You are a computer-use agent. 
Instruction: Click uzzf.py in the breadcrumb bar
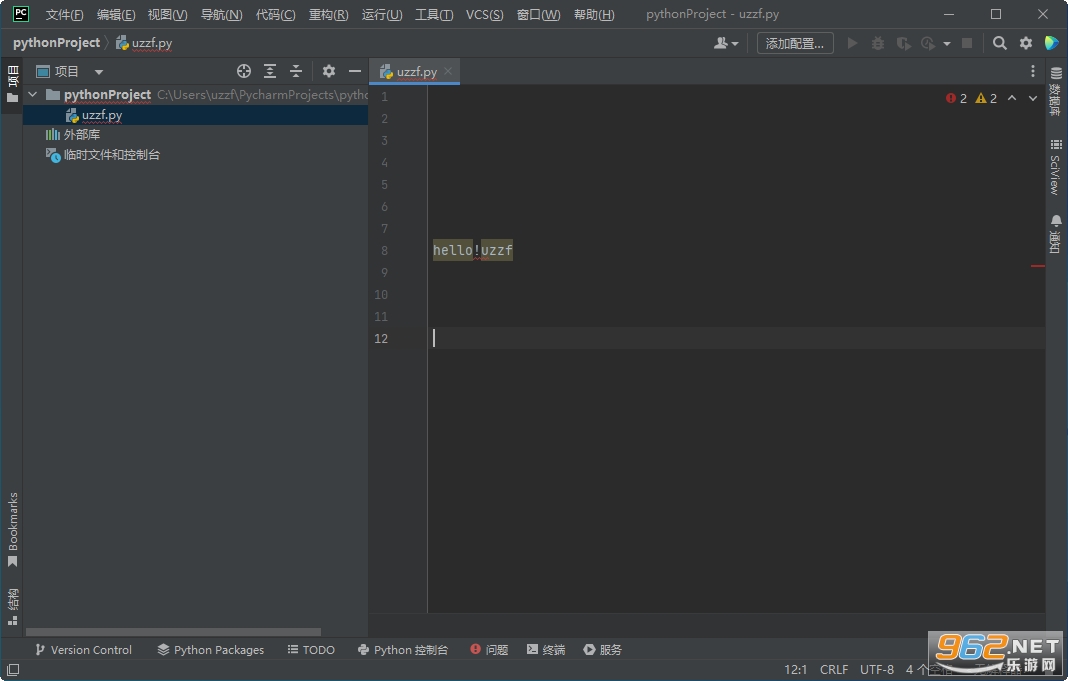[144, 43]
